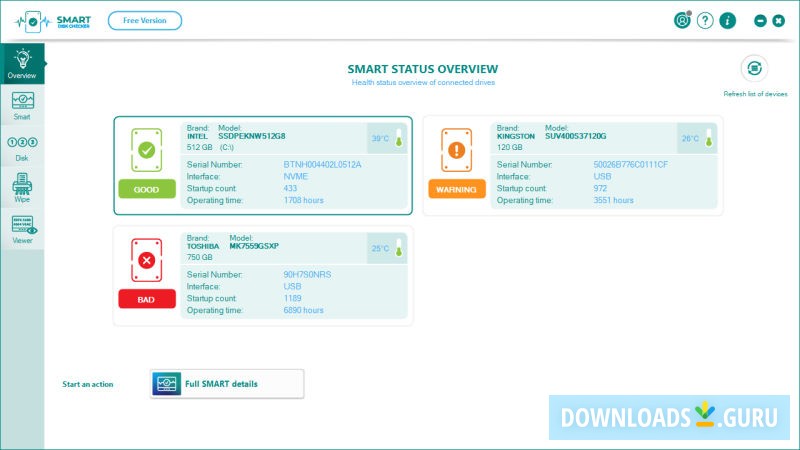Open the Viewer sidebar section
Screen dimensions: 800x450
[22, 229]
